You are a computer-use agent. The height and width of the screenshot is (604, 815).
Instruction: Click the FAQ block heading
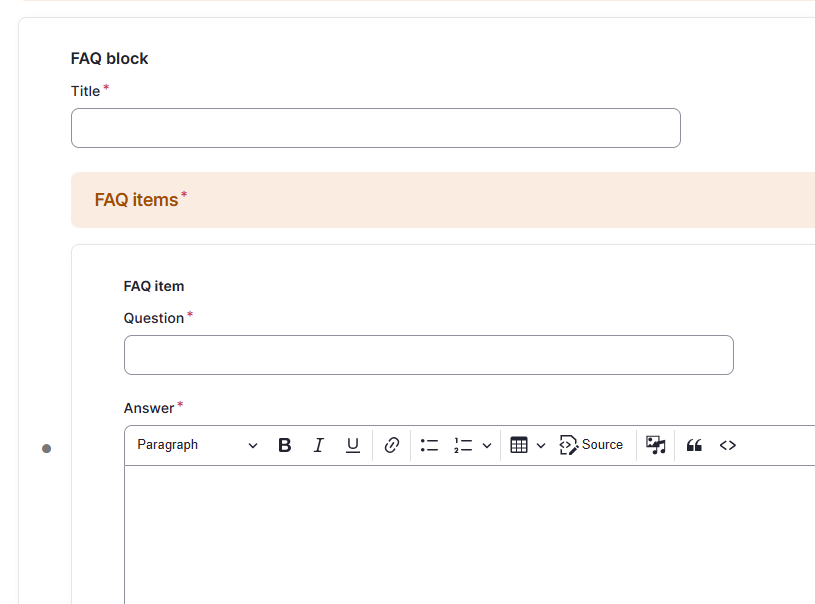[109, 59]
